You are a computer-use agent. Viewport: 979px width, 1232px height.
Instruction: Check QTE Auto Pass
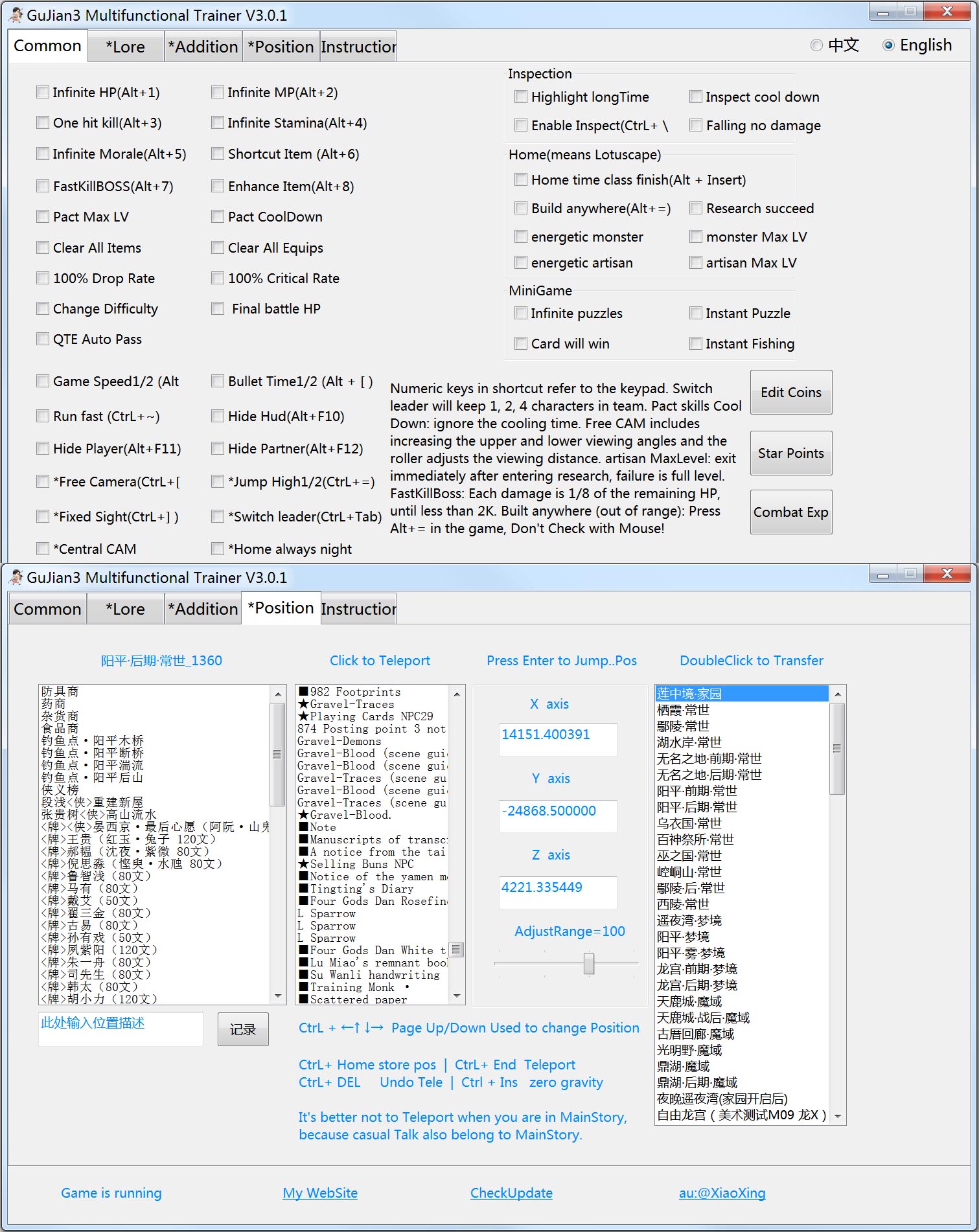click(43, 339)
